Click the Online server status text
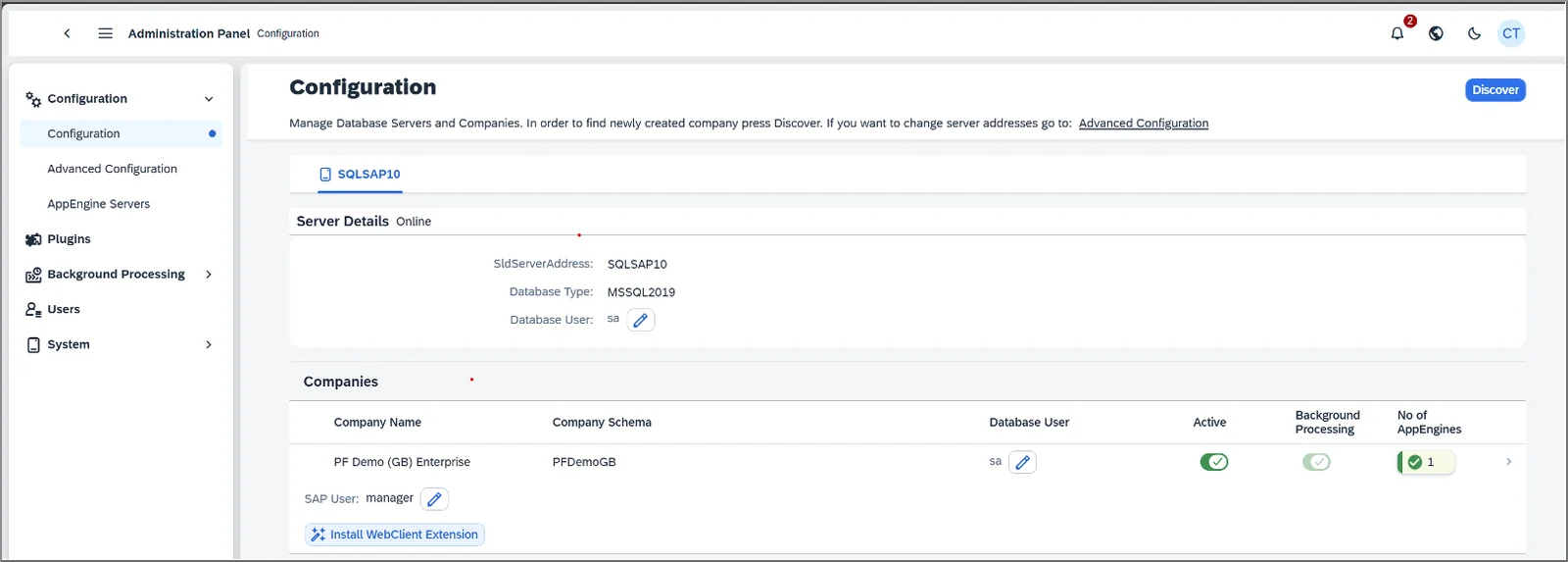Image resolution: width=1568 pixels, height=562 pixels. point(414,222)
